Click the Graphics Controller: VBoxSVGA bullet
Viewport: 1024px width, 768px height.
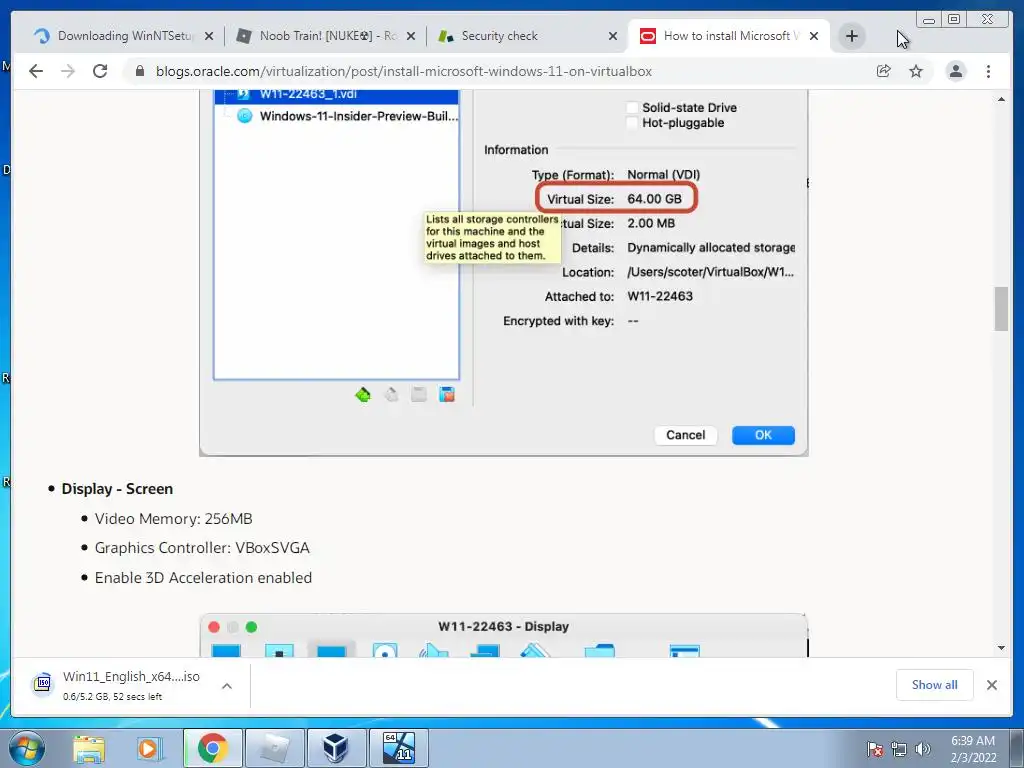point(202,548)
